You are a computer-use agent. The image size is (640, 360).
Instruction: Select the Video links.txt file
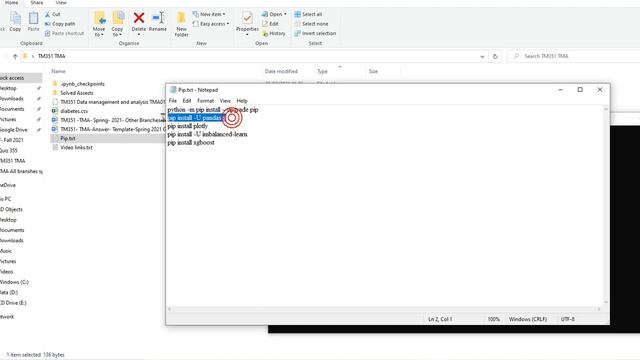[x=76, y=148]
